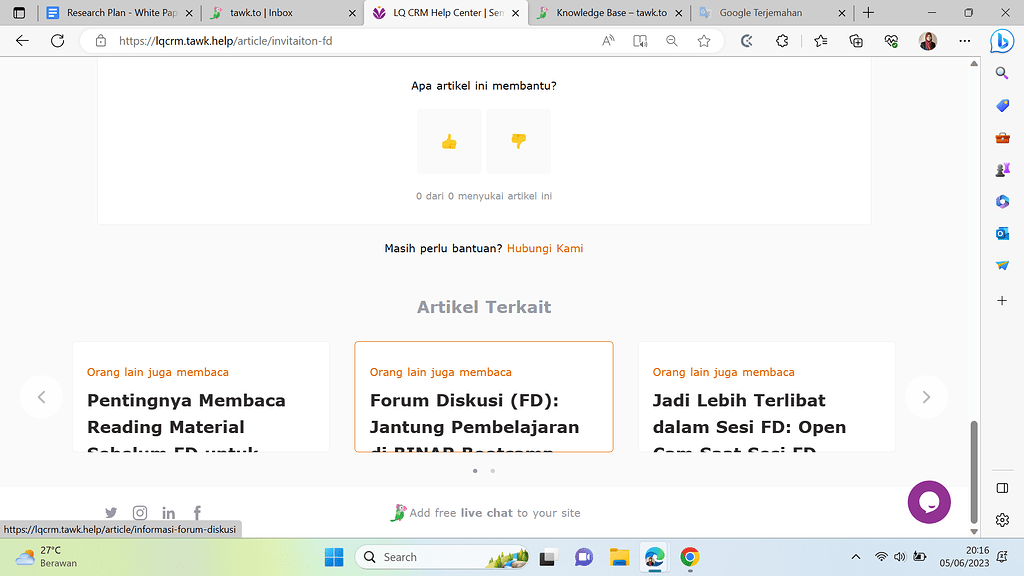This screenshot has height=576, width=1024.
Task: Click the thumbs-up icon to like the article
Action: click(449, 141)
